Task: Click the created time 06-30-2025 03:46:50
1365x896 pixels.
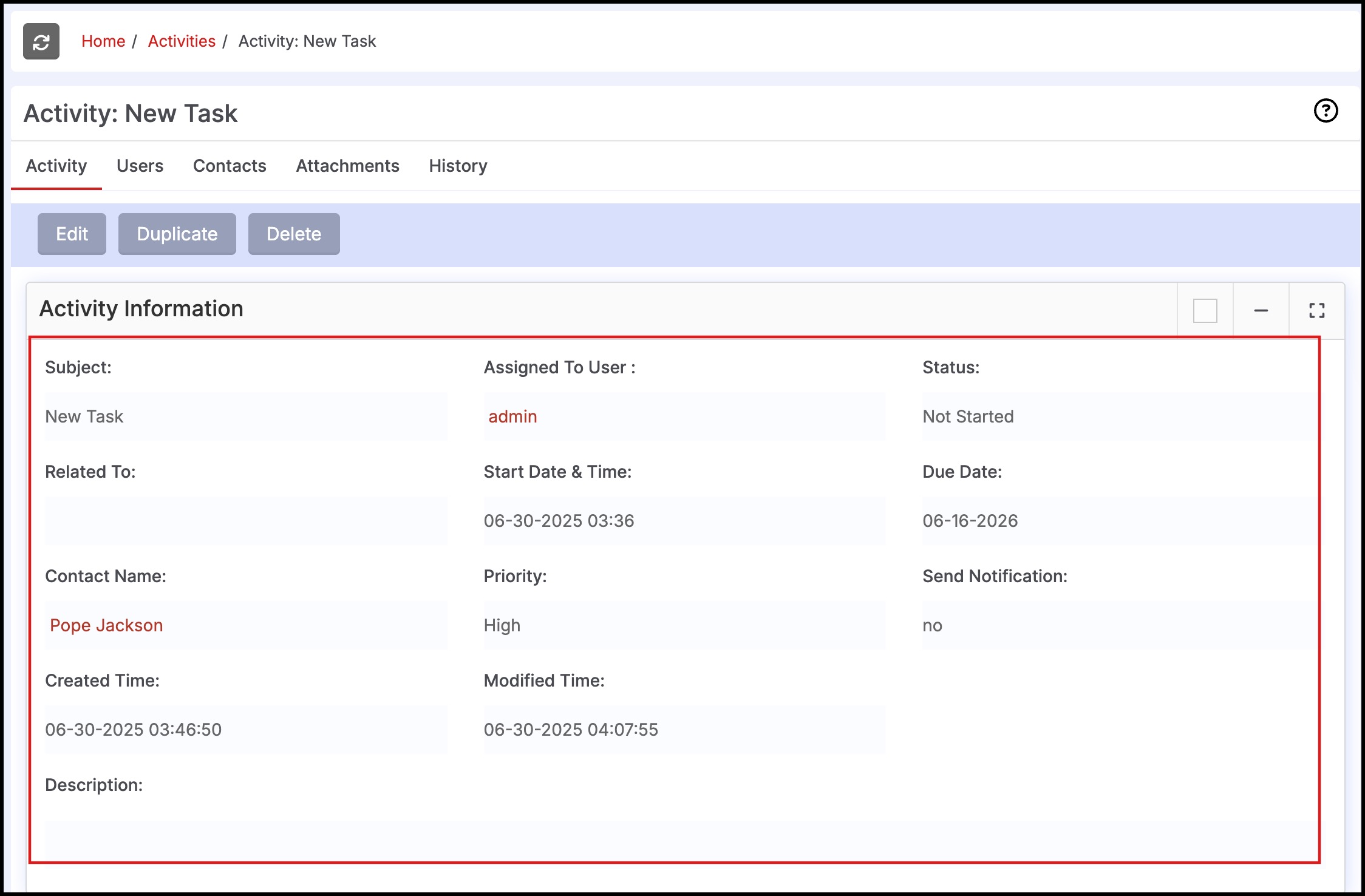Action: [133, 730]
